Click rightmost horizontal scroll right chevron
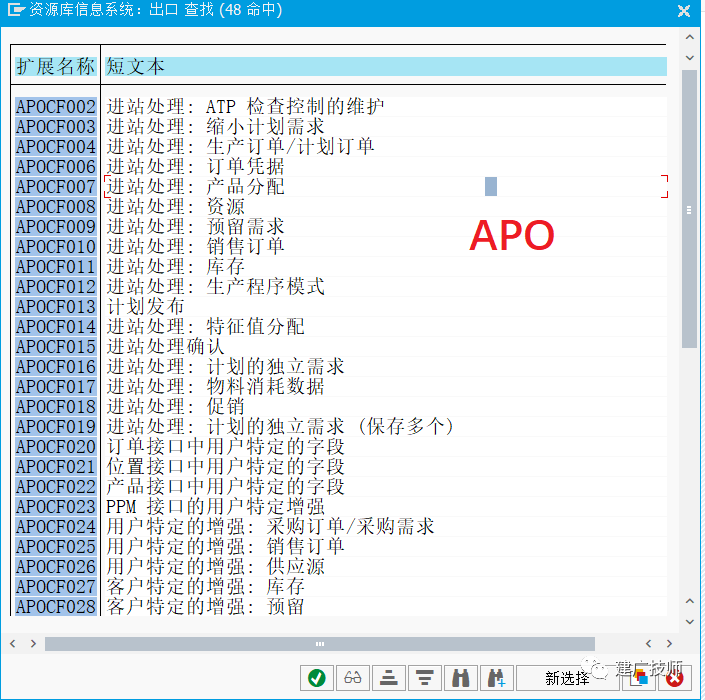The image size is (705, 700). [669, 643]
